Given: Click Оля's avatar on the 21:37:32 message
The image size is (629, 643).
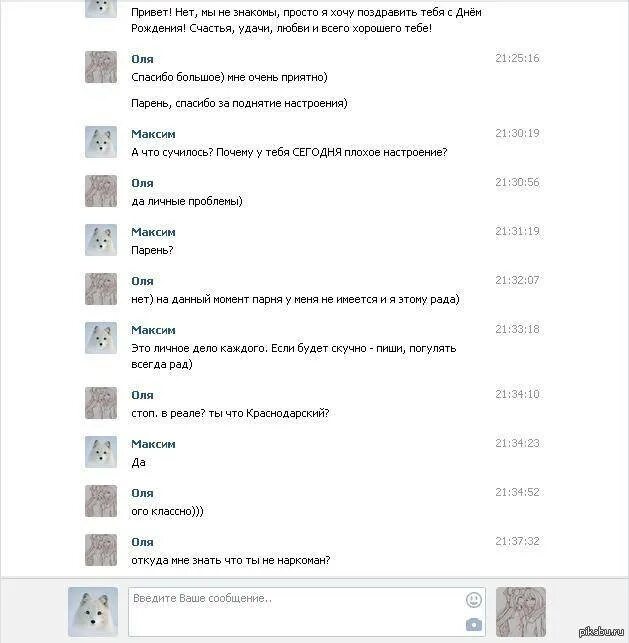Looking at the screenshot, I should coord(101,550).
